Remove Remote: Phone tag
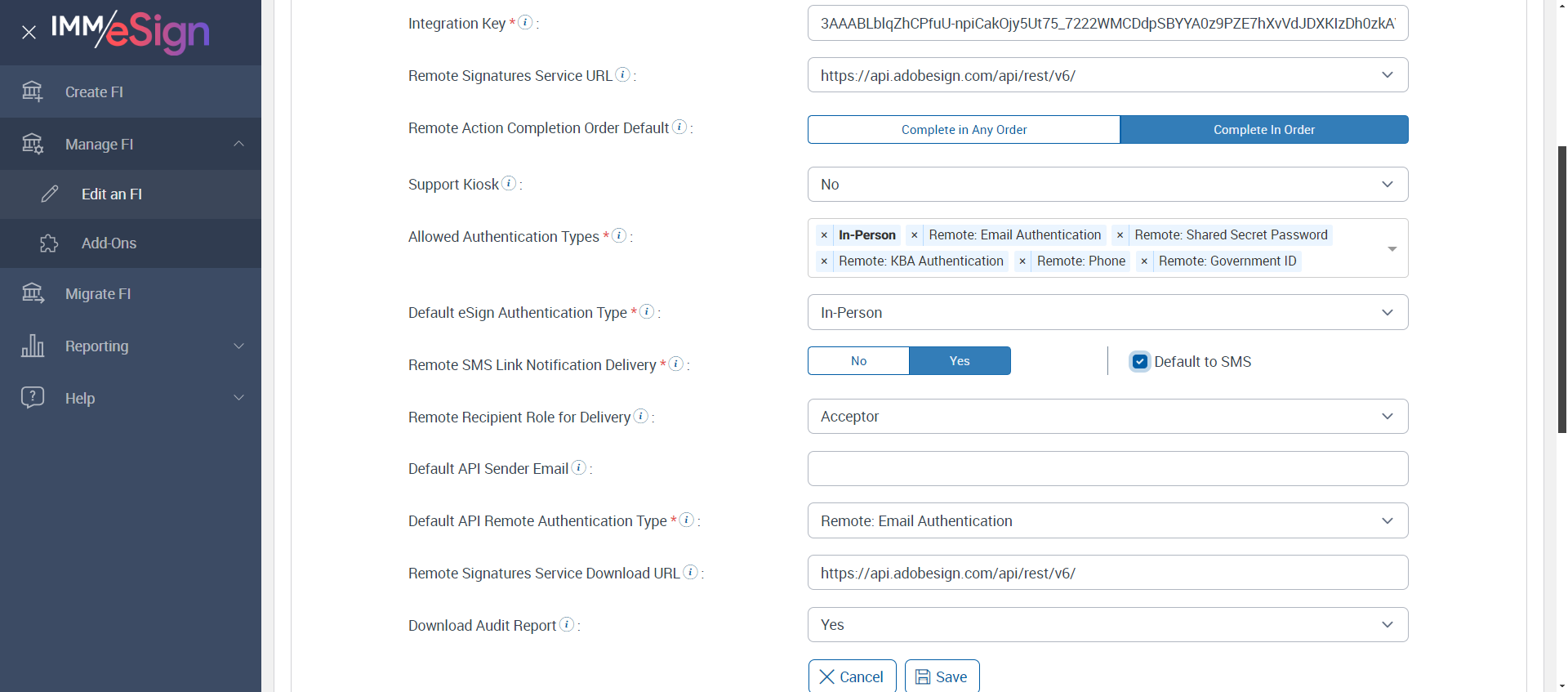1568x692 pixels. tap(1022, 261)
